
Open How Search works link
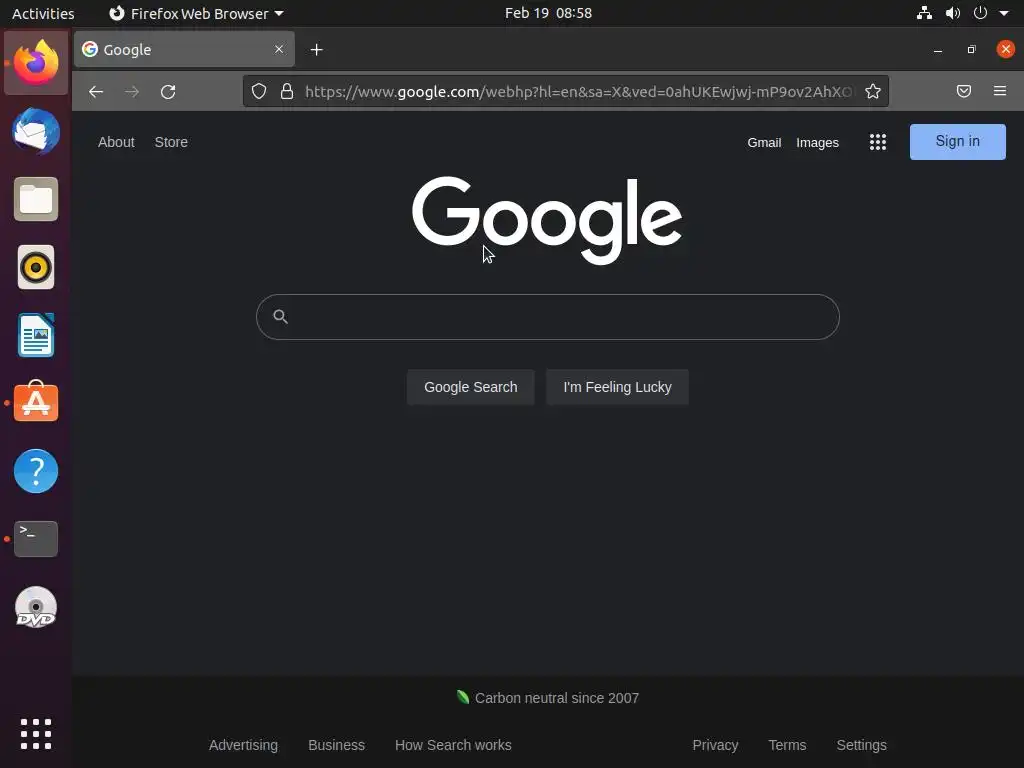pyautogui.click(x=453, y=745)
